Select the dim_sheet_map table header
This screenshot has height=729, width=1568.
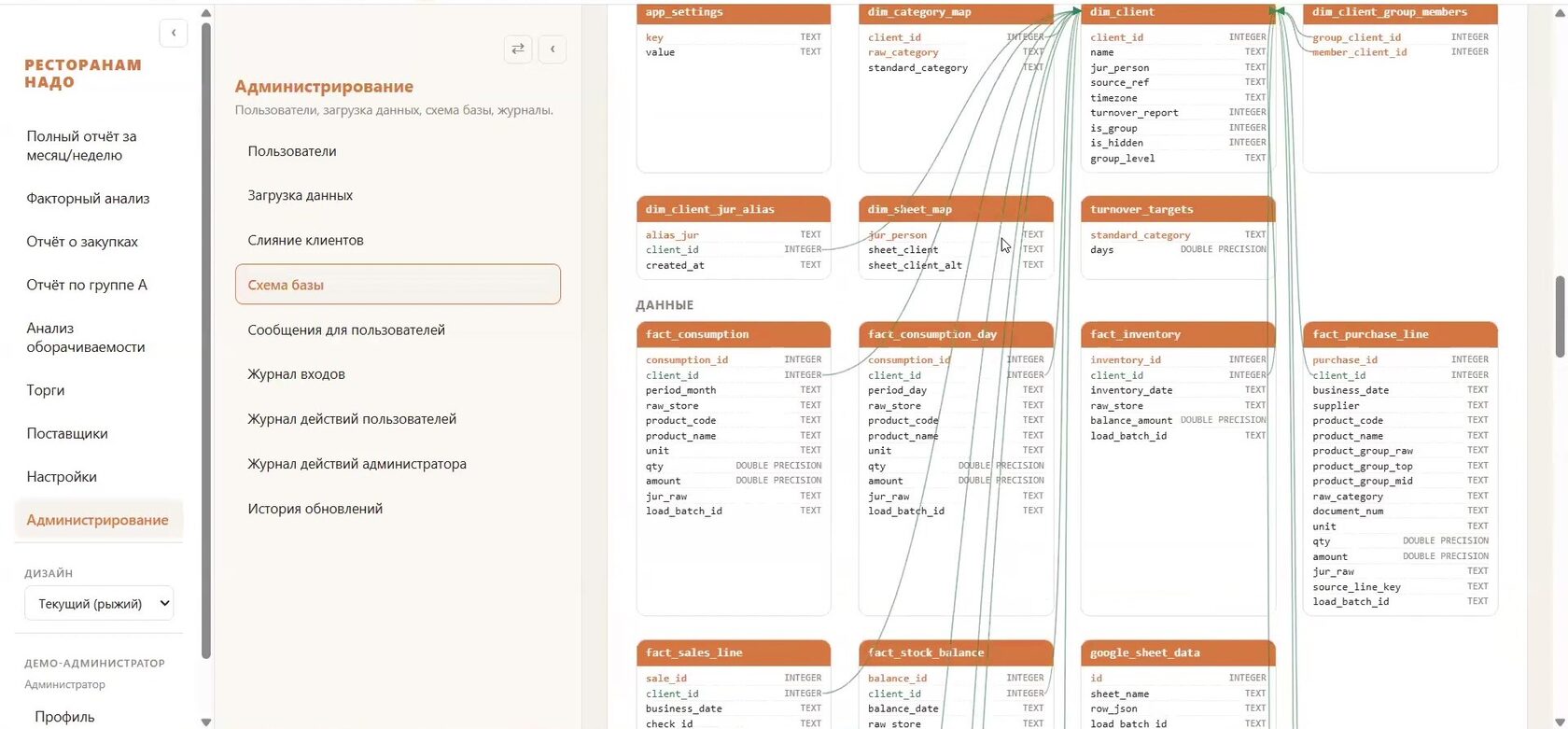956,209
